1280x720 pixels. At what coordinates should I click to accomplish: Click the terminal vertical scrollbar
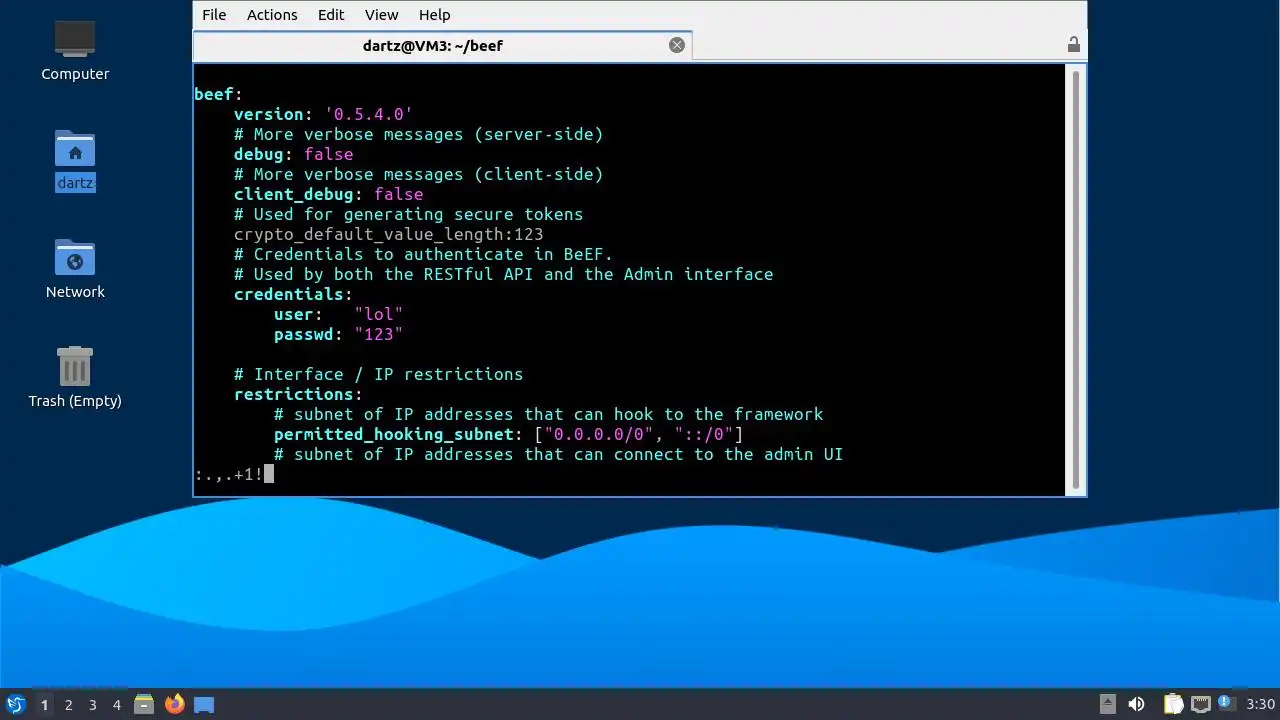[1076, 279]
